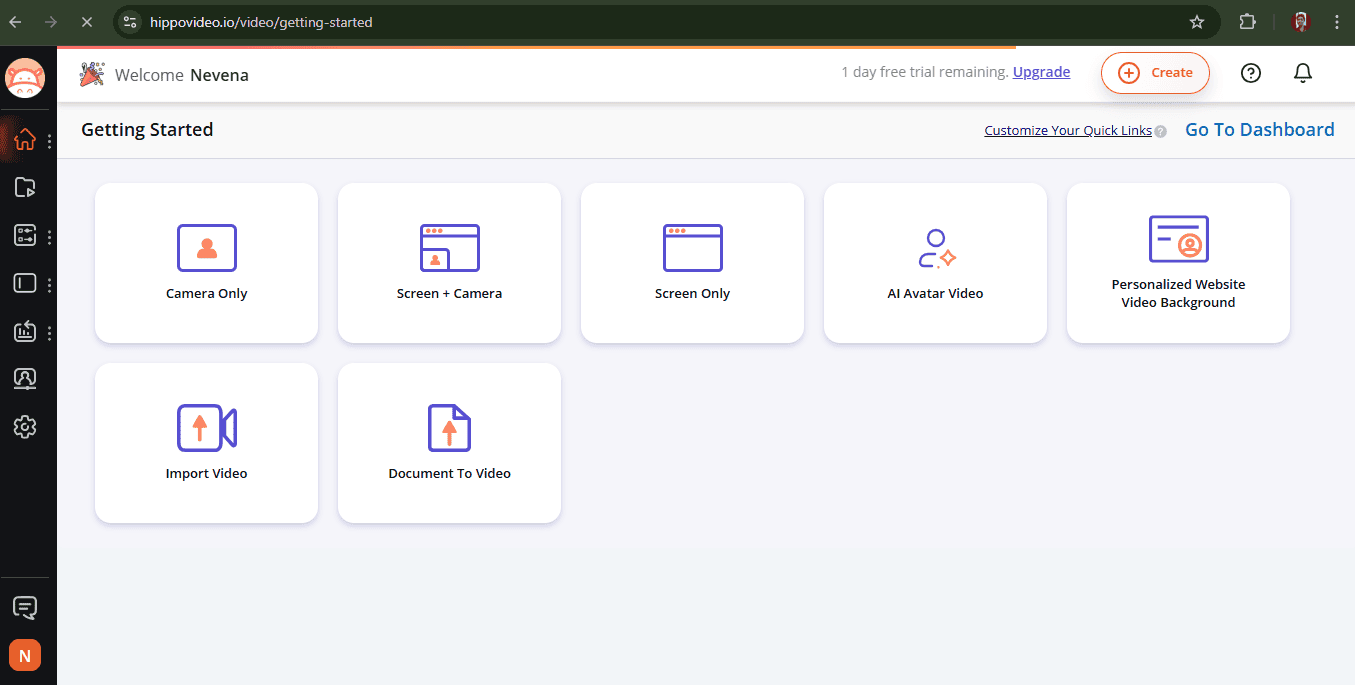
Task: Click the settings gear in sidebar
Action: coord(25,427)
